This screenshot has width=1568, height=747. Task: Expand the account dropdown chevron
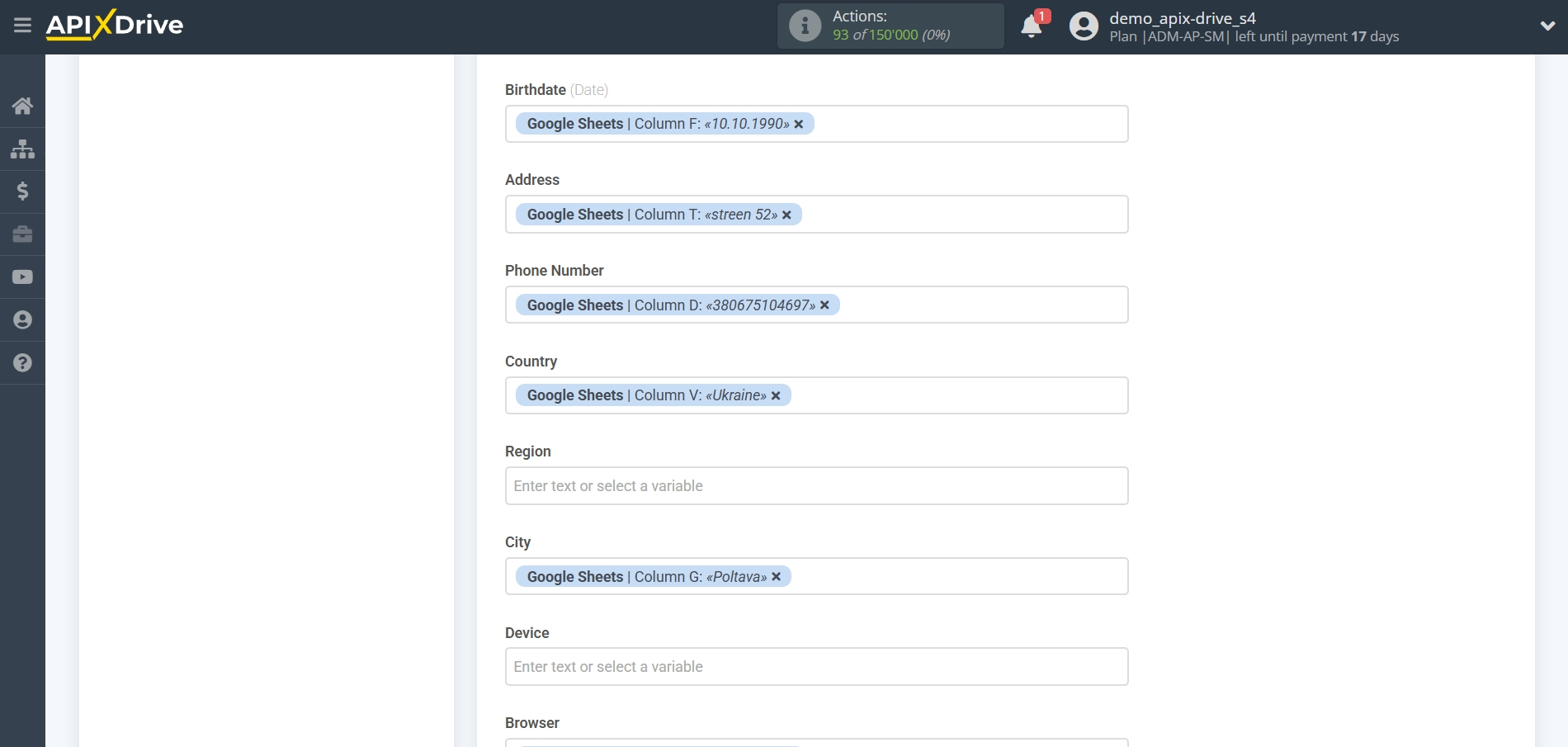1547,26
